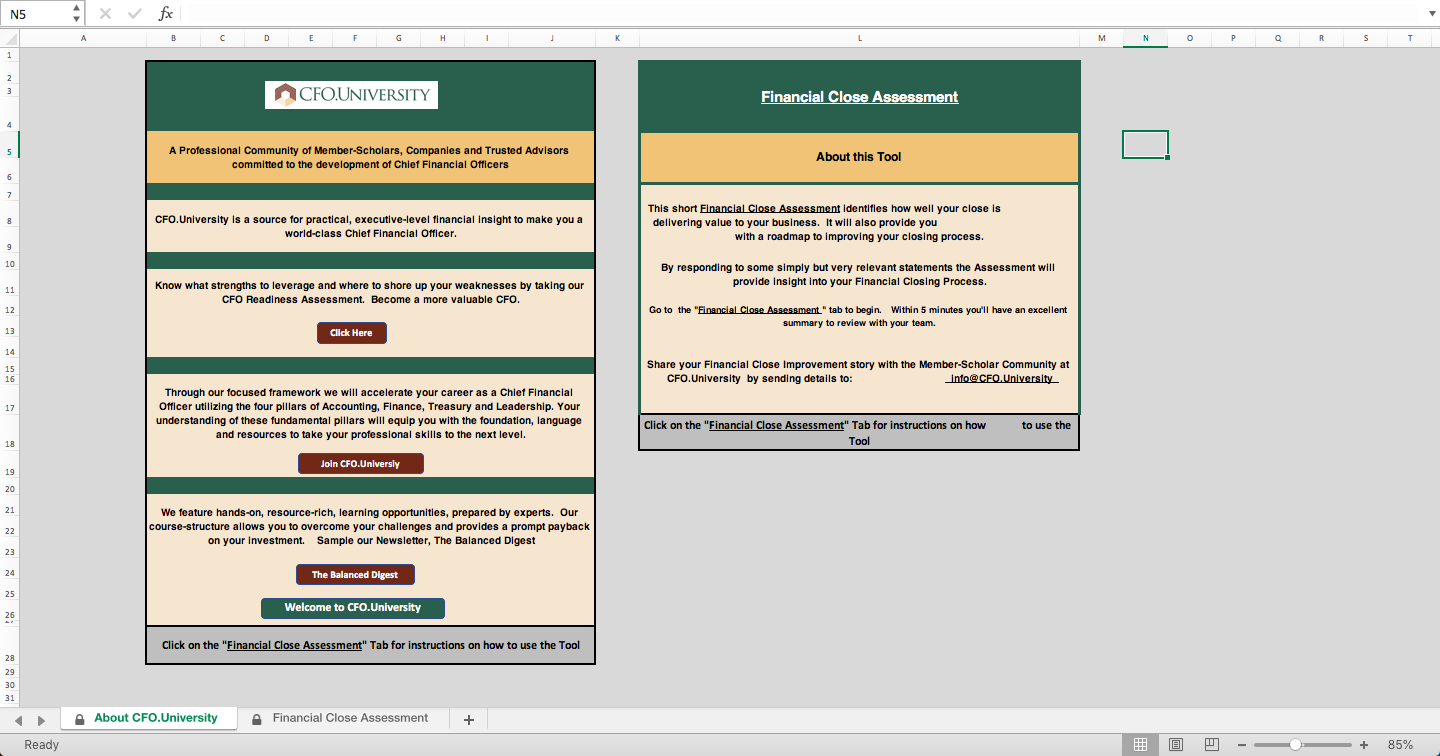This screenshot has width=1440, height=756.
Task: Open the Name Box stepper arrows
Action: 77,14
